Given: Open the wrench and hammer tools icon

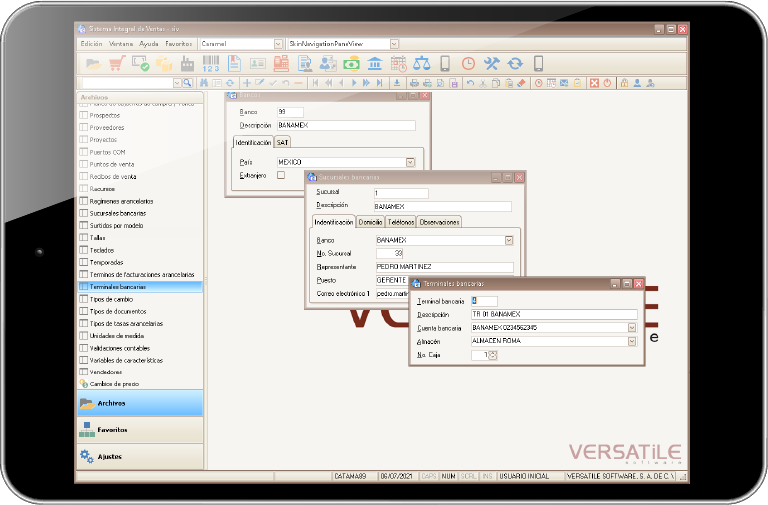Looking at the screenshot, I should click(x=491, y=64).
